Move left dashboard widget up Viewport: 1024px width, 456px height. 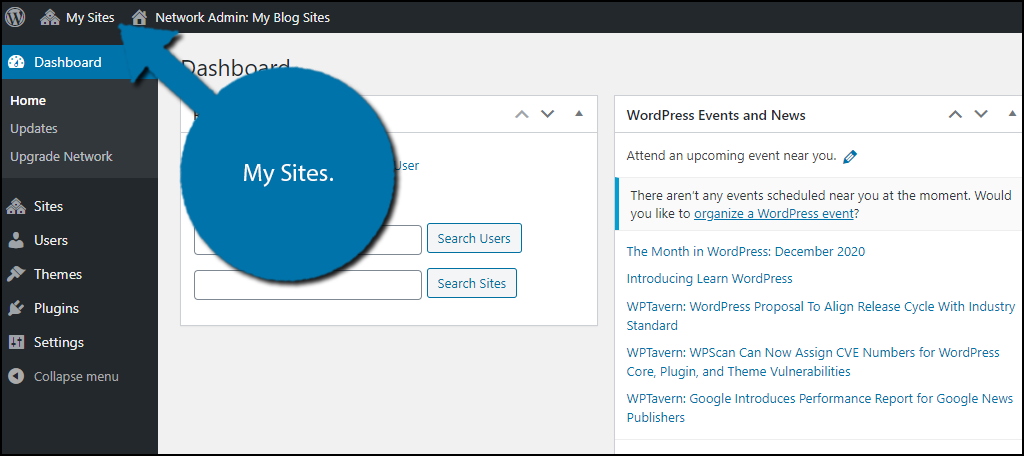coord(521,114)
